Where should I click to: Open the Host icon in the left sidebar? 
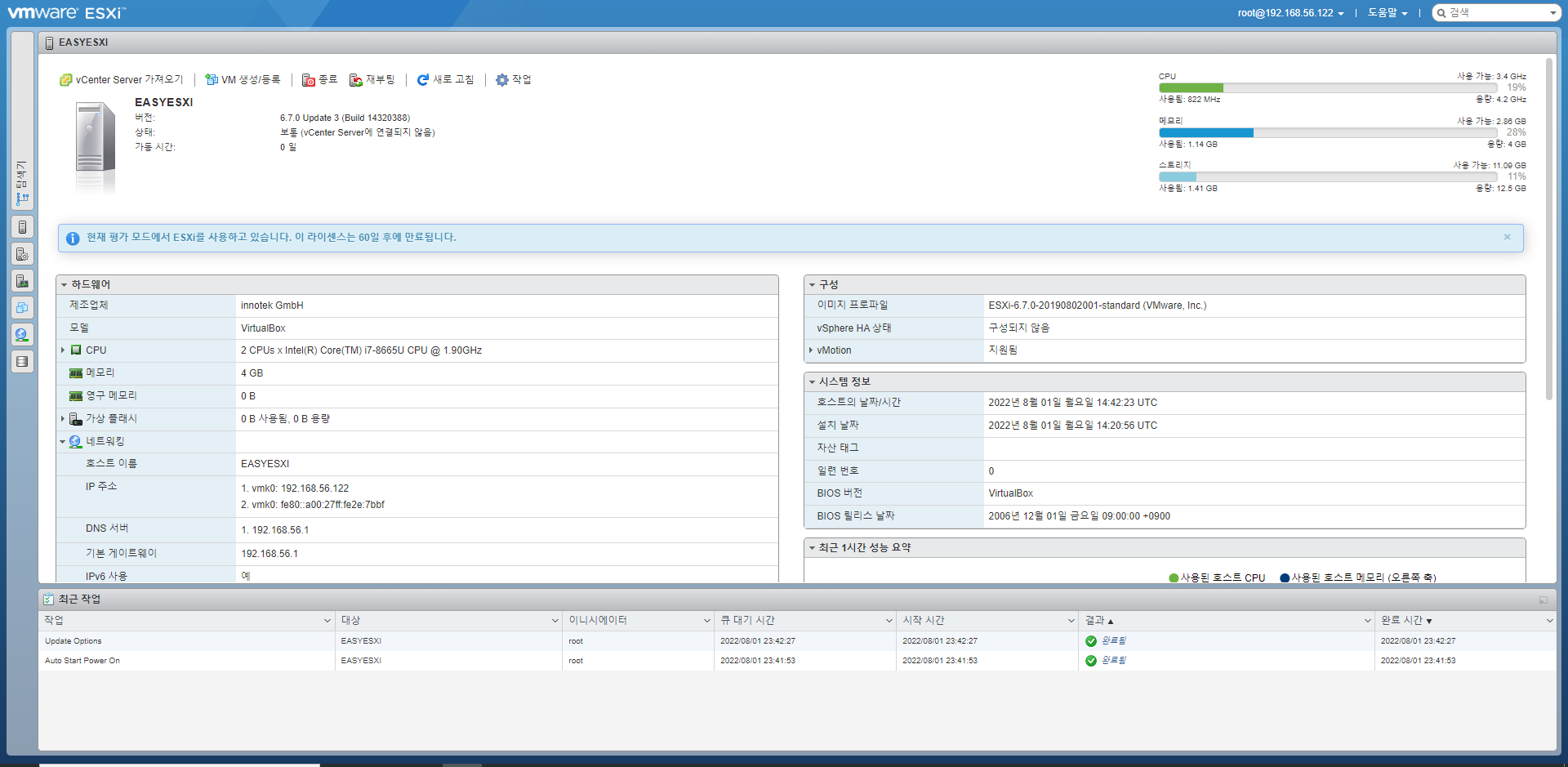(x=22, y=227)
